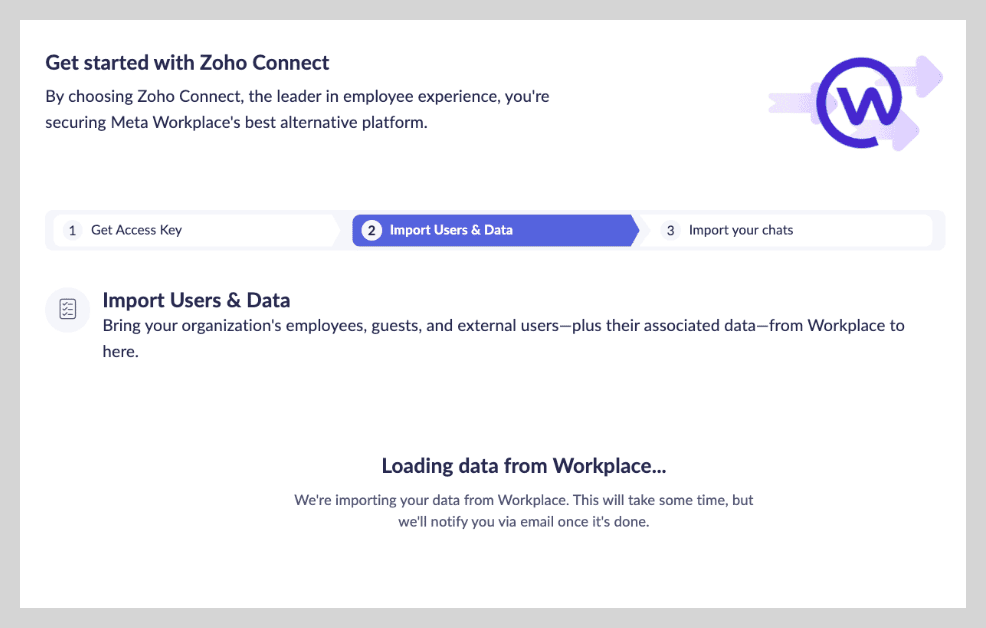Click the number 1 step circle
This screenshot has height=628, width=986.
[72, 230]
